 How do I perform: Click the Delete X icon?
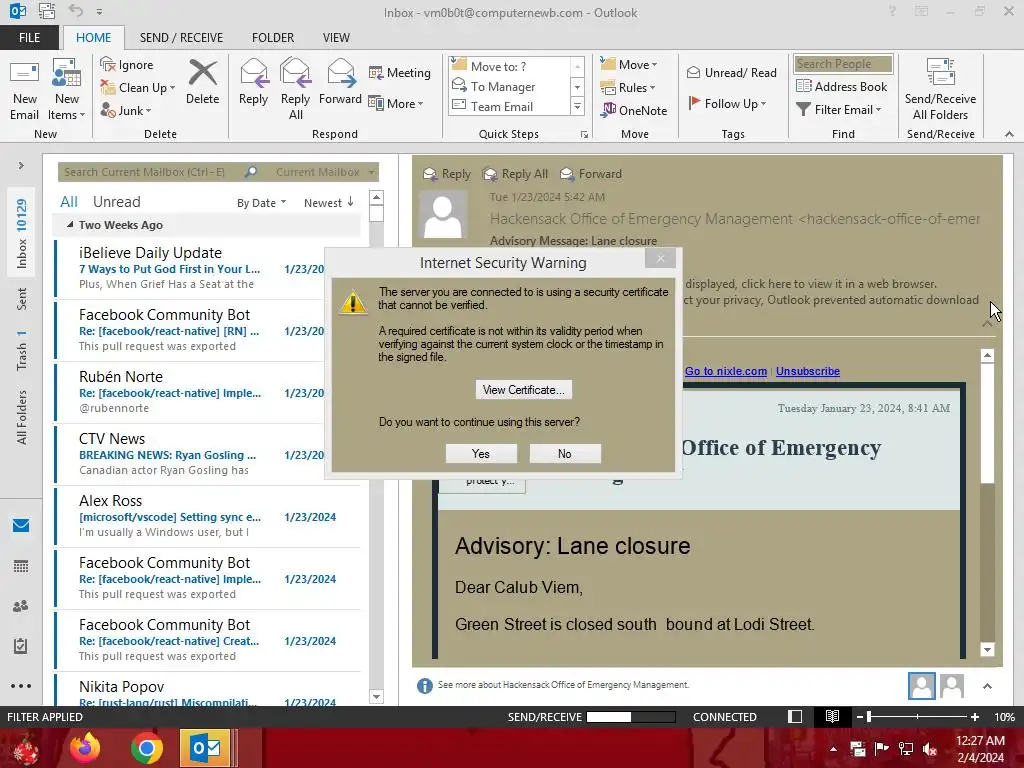click(202, 82)
